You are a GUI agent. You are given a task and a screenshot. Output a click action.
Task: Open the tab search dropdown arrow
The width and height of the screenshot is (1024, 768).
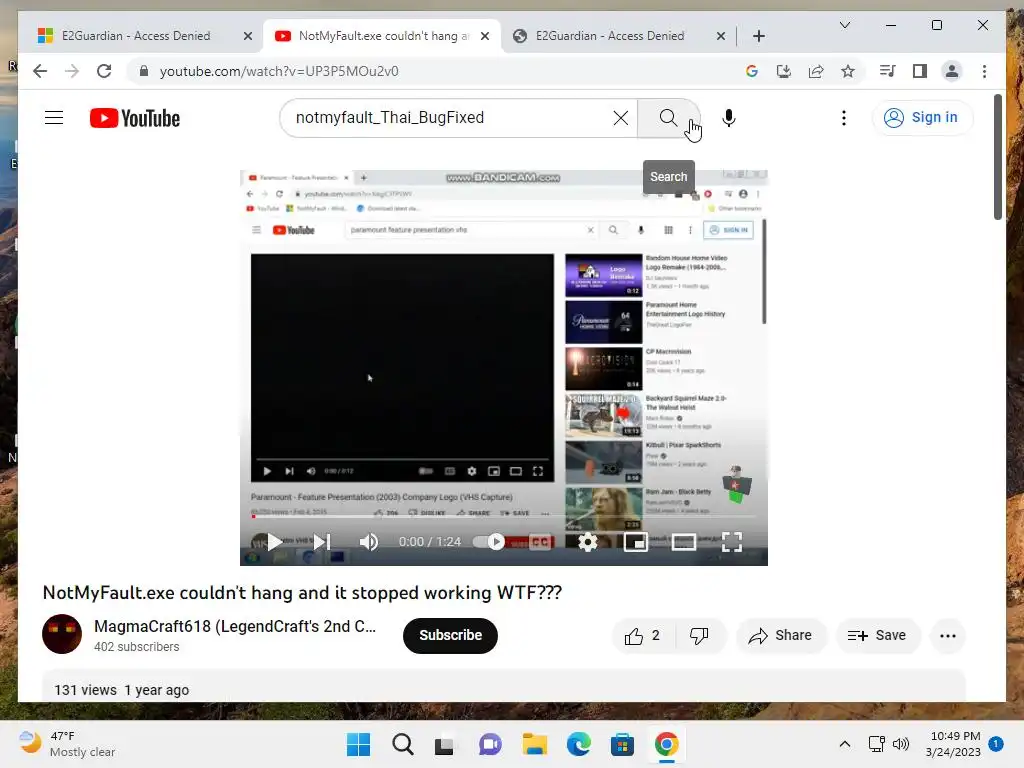tap(844, 25)
